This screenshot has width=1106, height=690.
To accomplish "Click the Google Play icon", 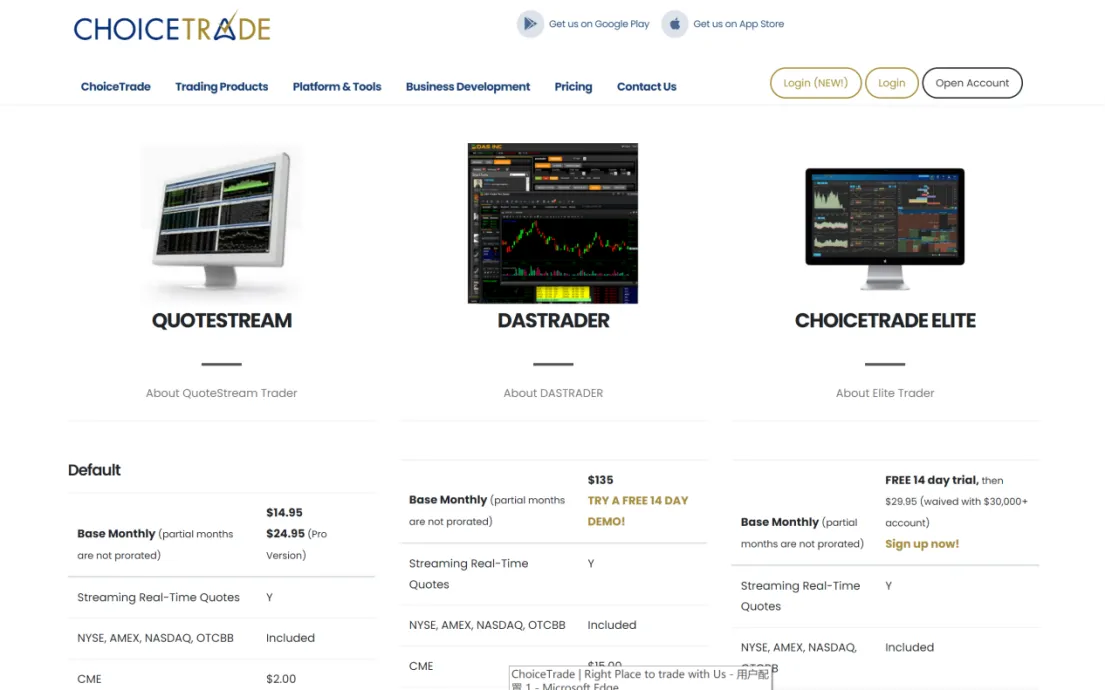I will (530, 24).
